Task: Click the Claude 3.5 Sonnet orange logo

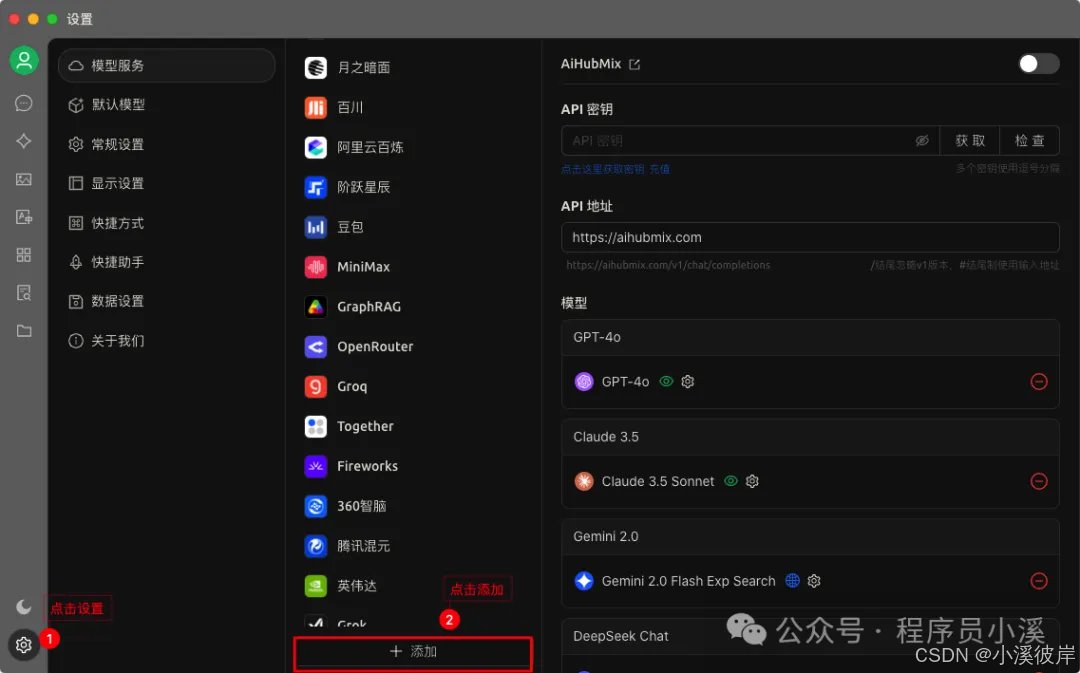Action: 584,482
